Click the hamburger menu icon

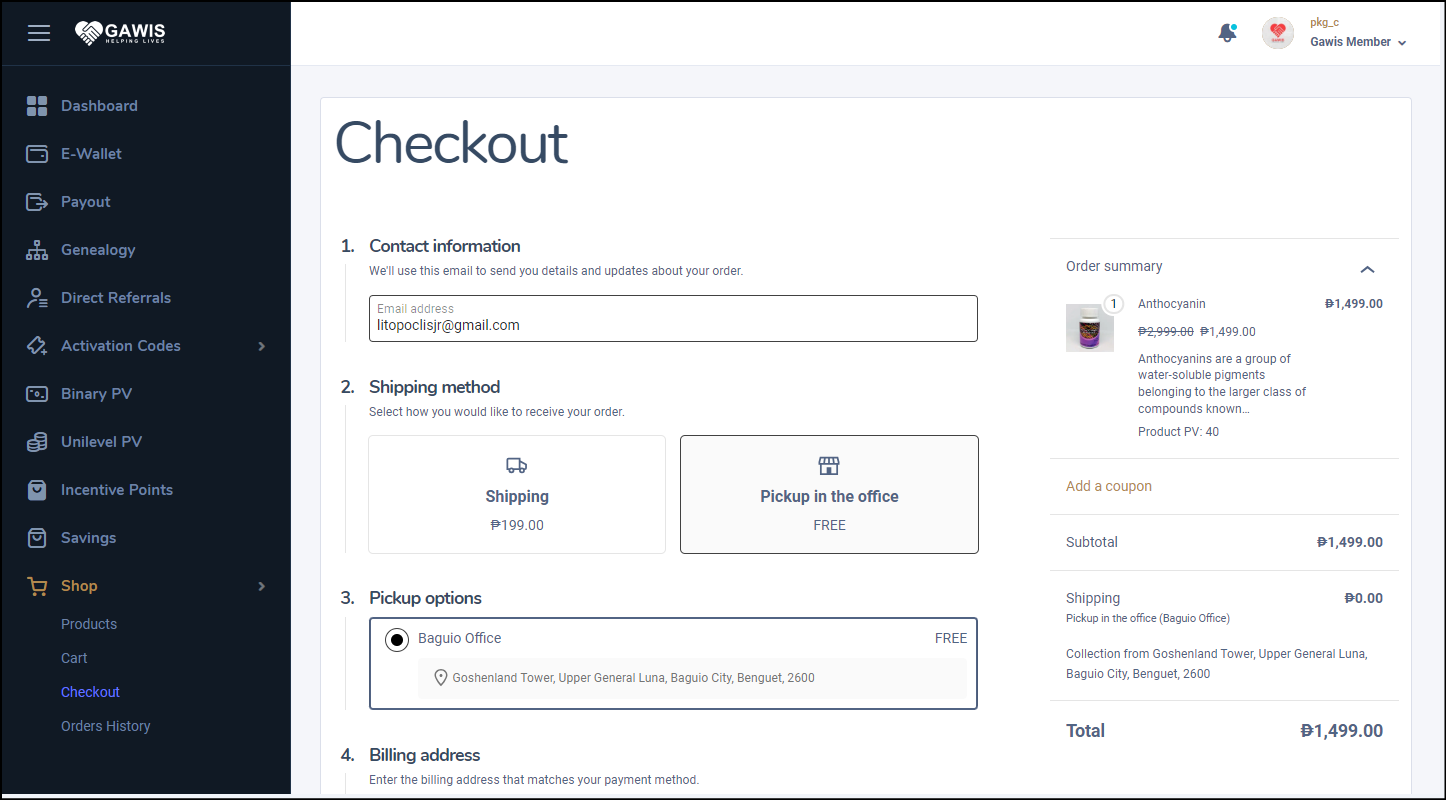39,33
